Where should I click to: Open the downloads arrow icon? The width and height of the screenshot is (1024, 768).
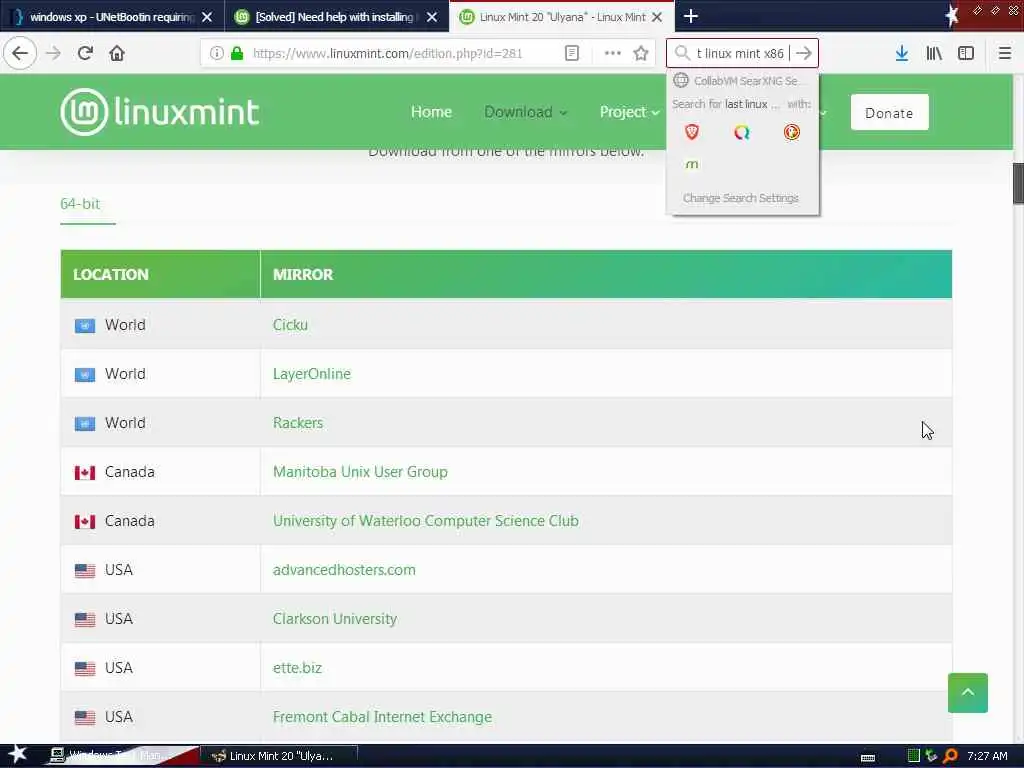[902, 53]
